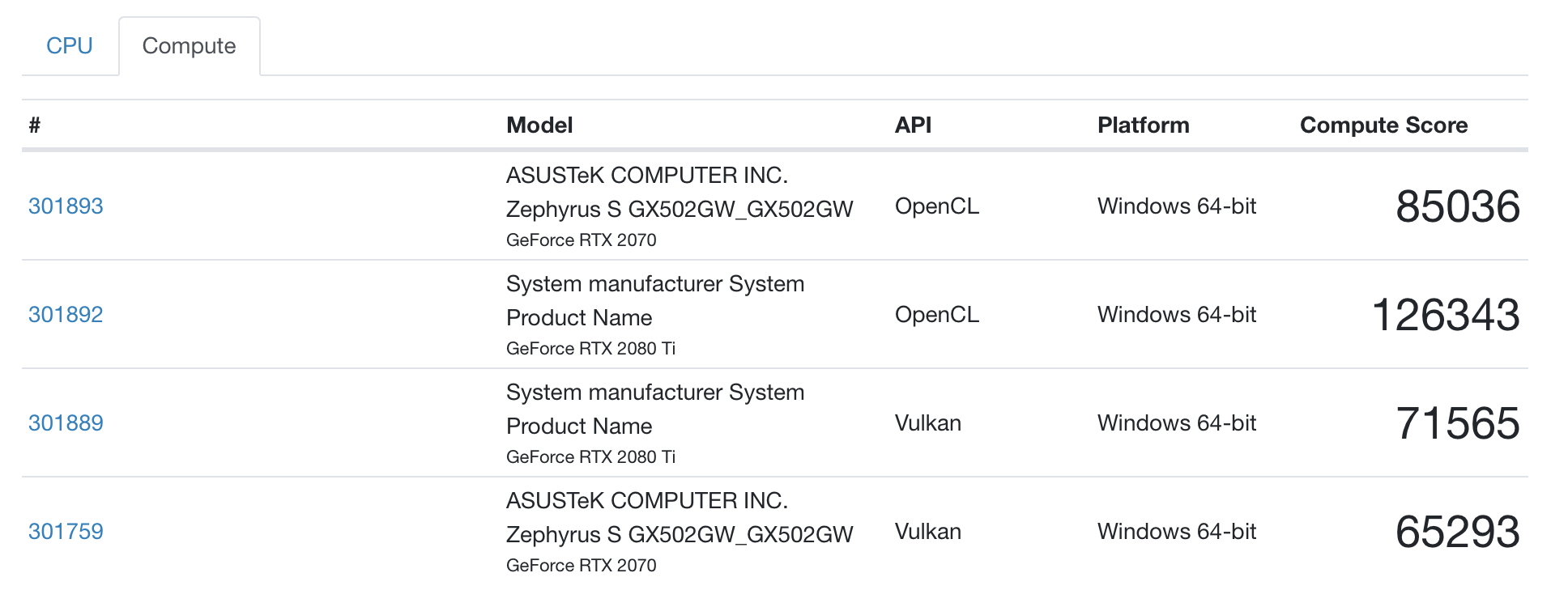
Task: Click the 85036 compute score
Action: [1457, 207]
